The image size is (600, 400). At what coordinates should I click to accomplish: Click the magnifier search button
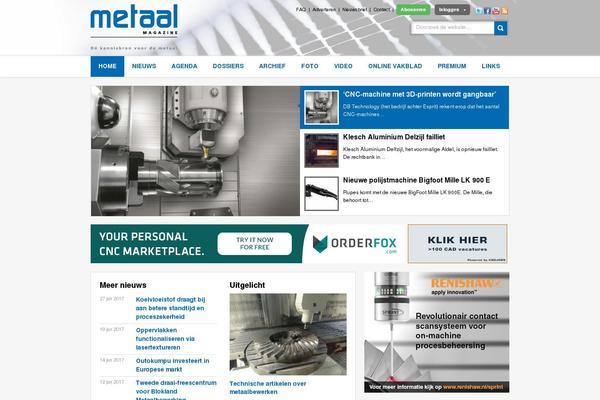(501, 28)
